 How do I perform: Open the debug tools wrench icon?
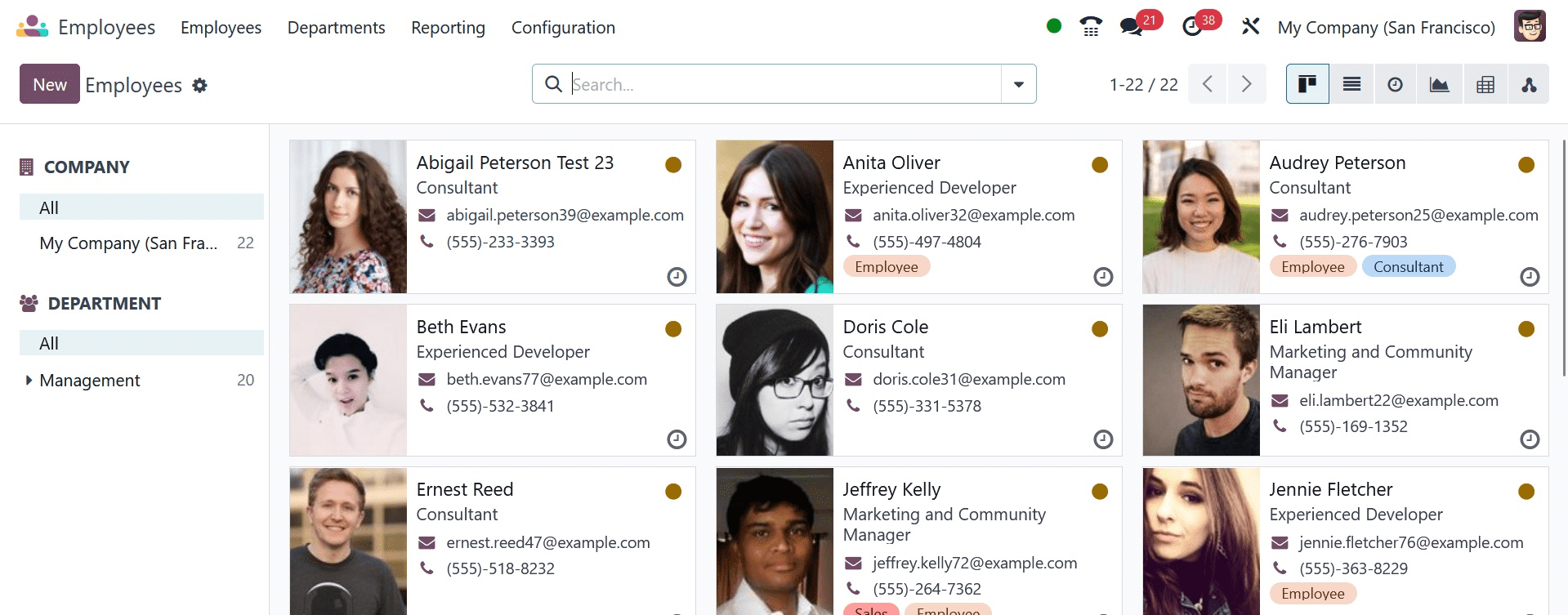point(1250,27)
